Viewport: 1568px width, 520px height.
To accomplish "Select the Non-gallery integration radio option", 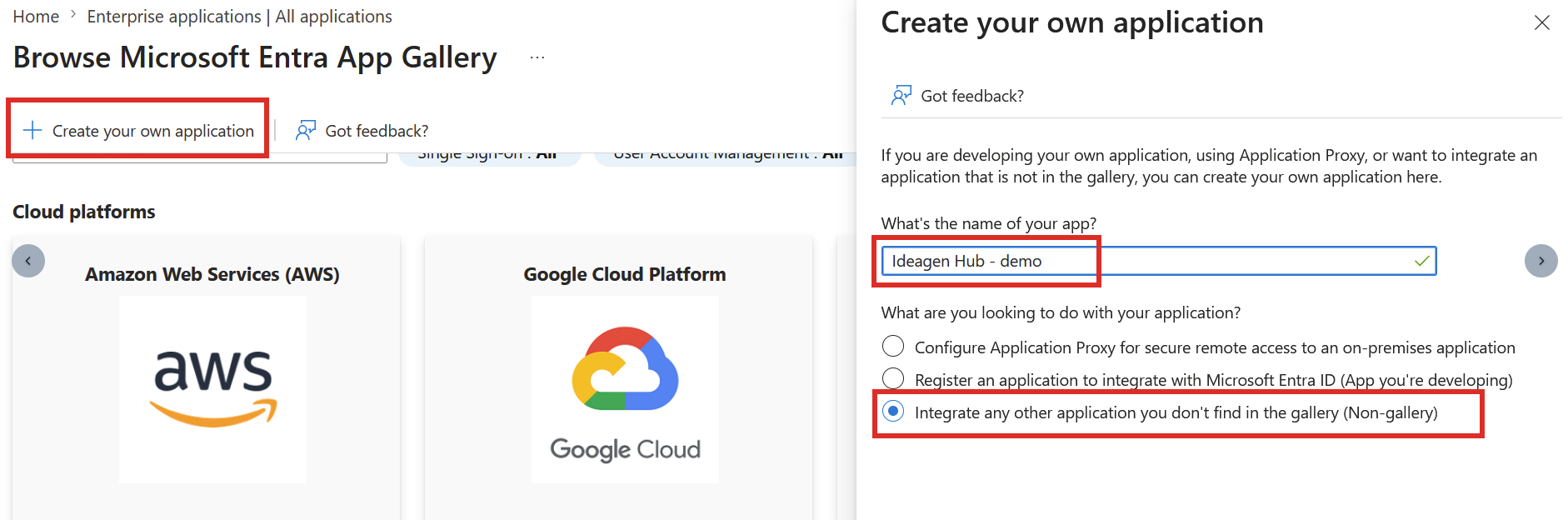I will pyautogui.click(x=893, y=412).
